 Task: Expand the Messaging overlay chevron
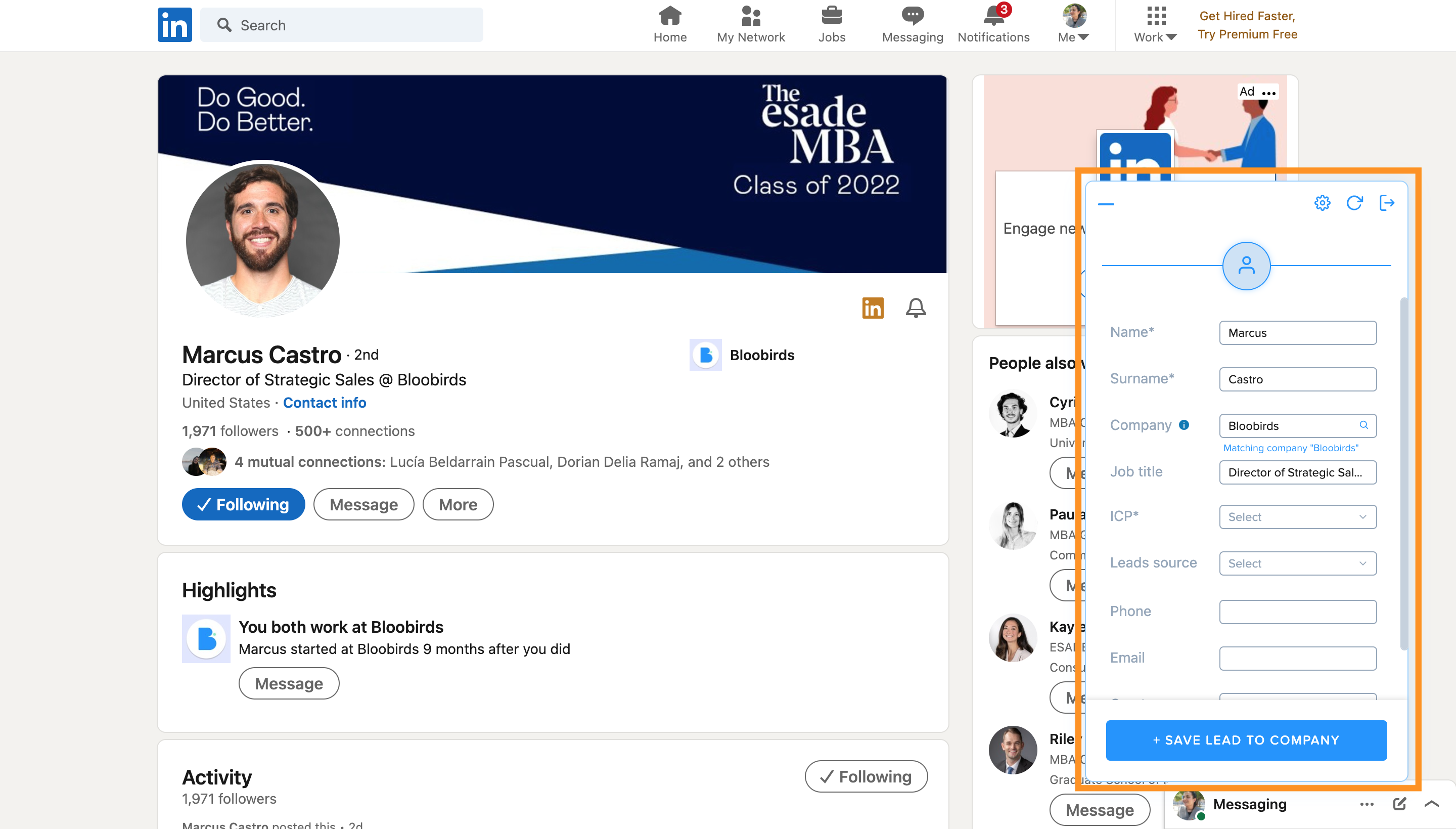1432,804
